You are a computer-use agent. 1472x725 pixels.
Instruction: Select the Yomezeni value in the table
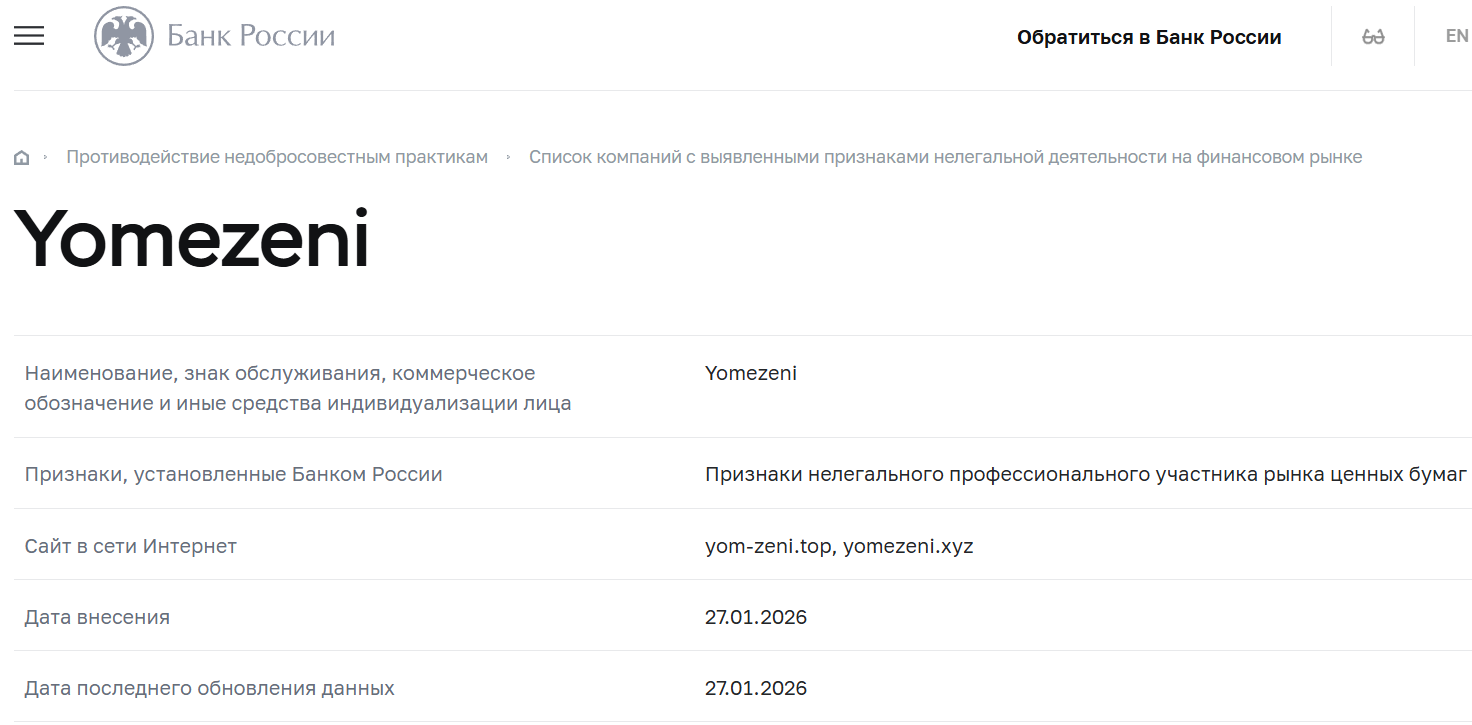tap(751, 373)
